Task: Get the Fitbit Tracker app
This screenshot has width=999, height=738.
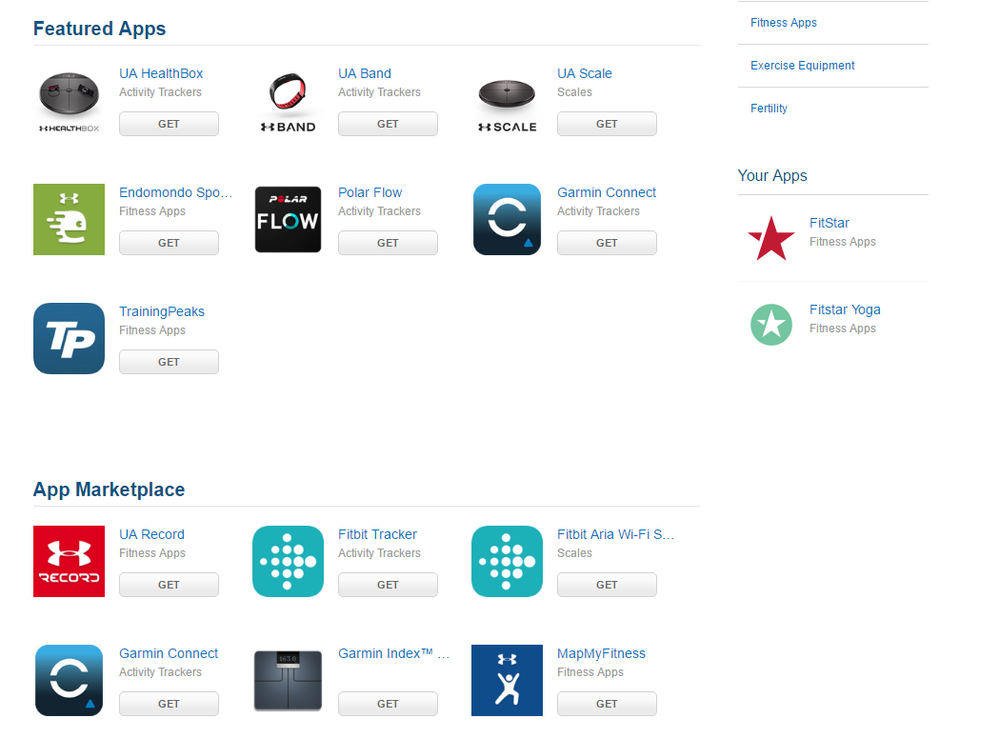Action: [388, 584]
